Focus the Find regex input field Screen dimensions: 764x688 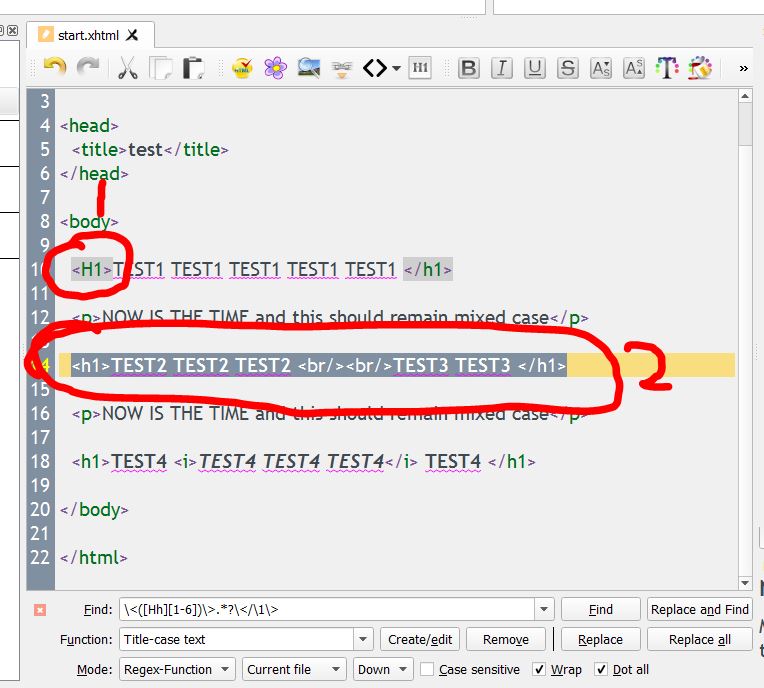tap(327, 609)
